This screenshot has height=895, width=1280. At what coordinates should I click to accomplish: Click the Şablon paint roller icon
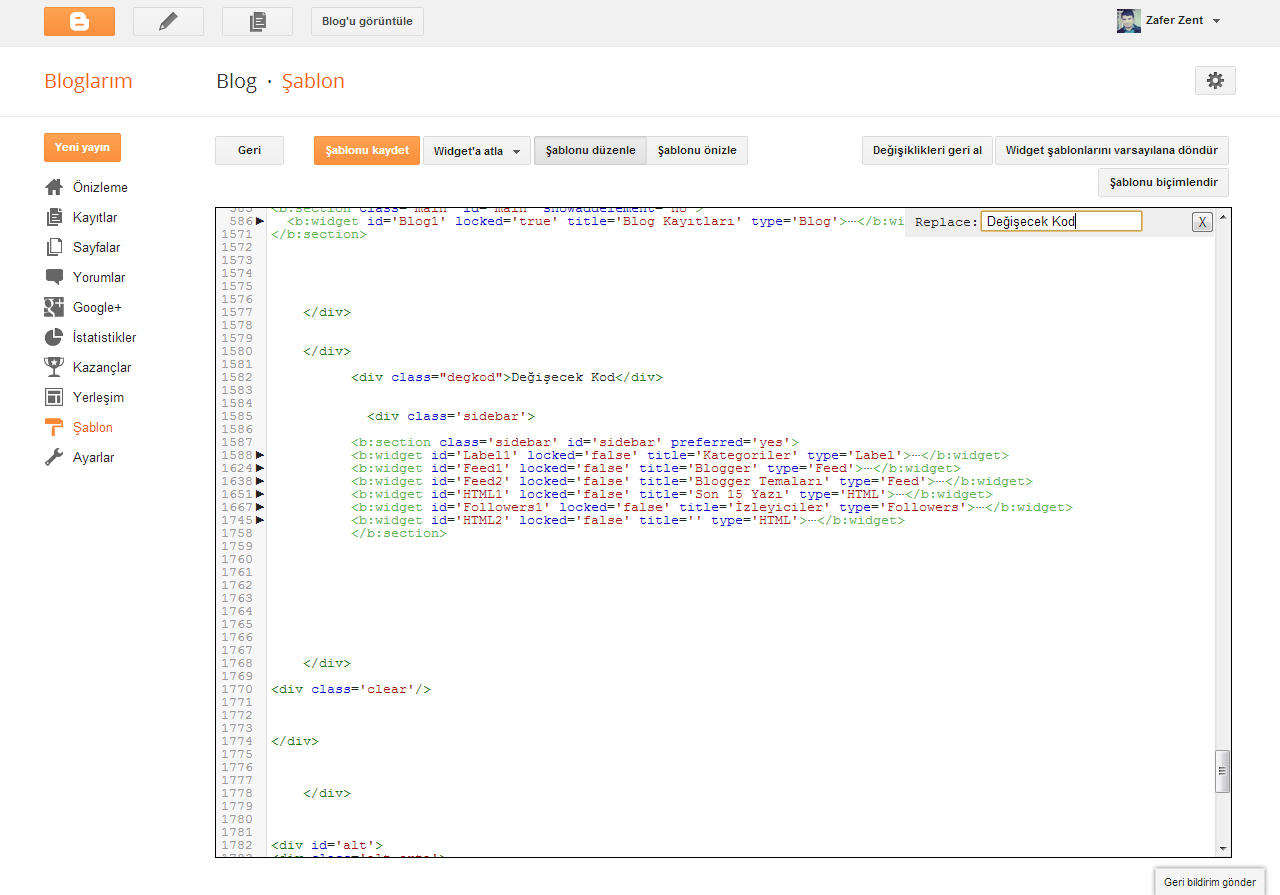[x=54, y=427]
